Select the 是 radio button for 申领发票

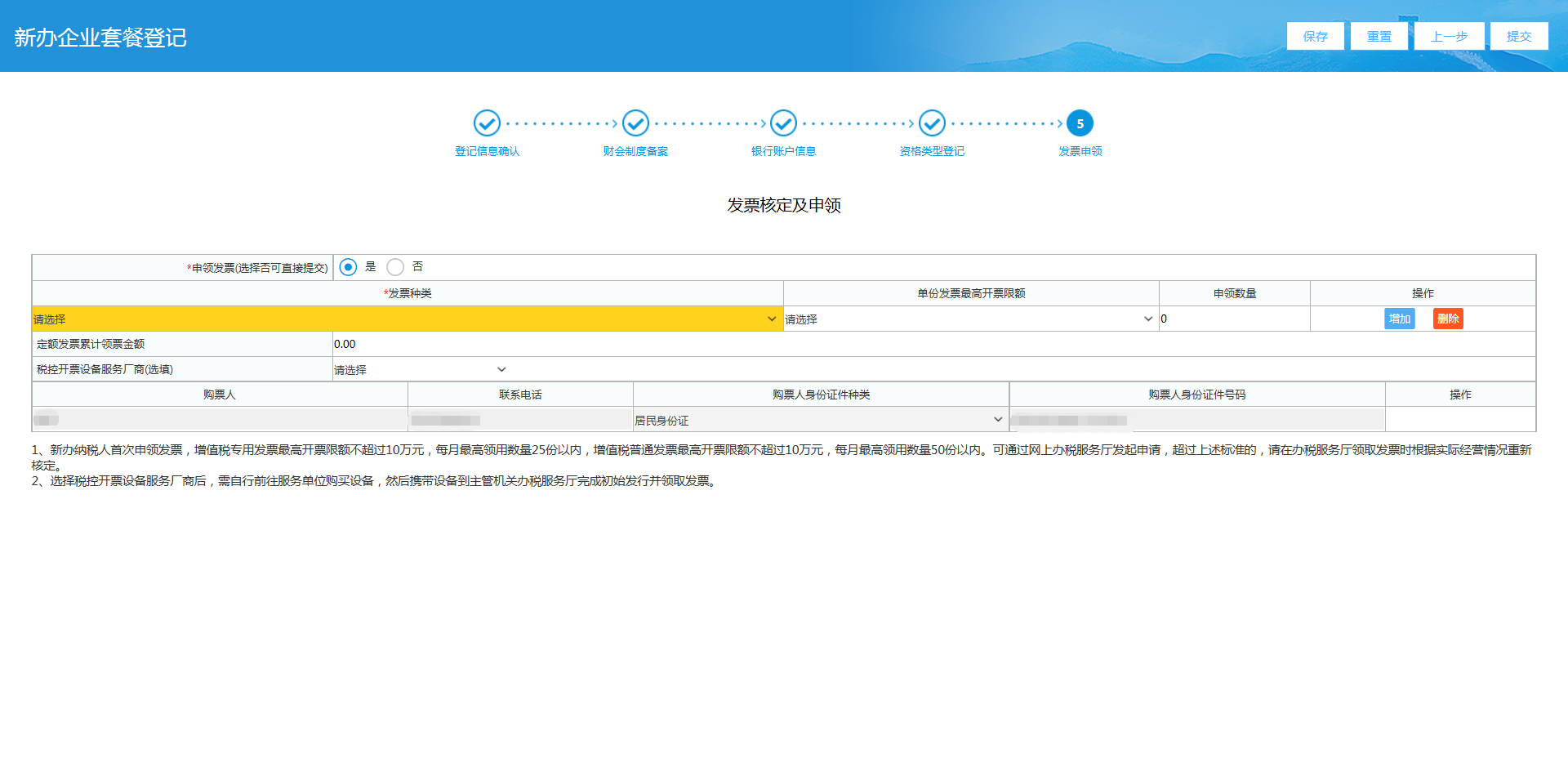[348, 266]
